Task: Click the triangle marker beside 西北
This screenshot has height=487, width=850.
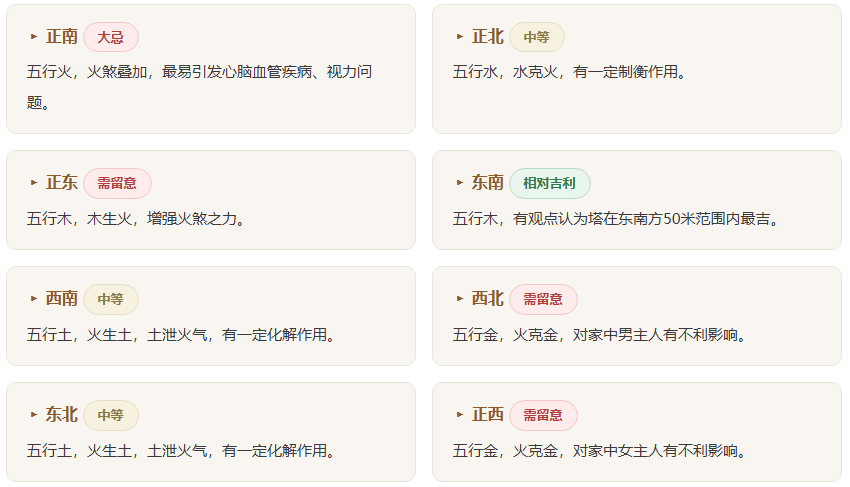Action: click(x=460, y=299)
